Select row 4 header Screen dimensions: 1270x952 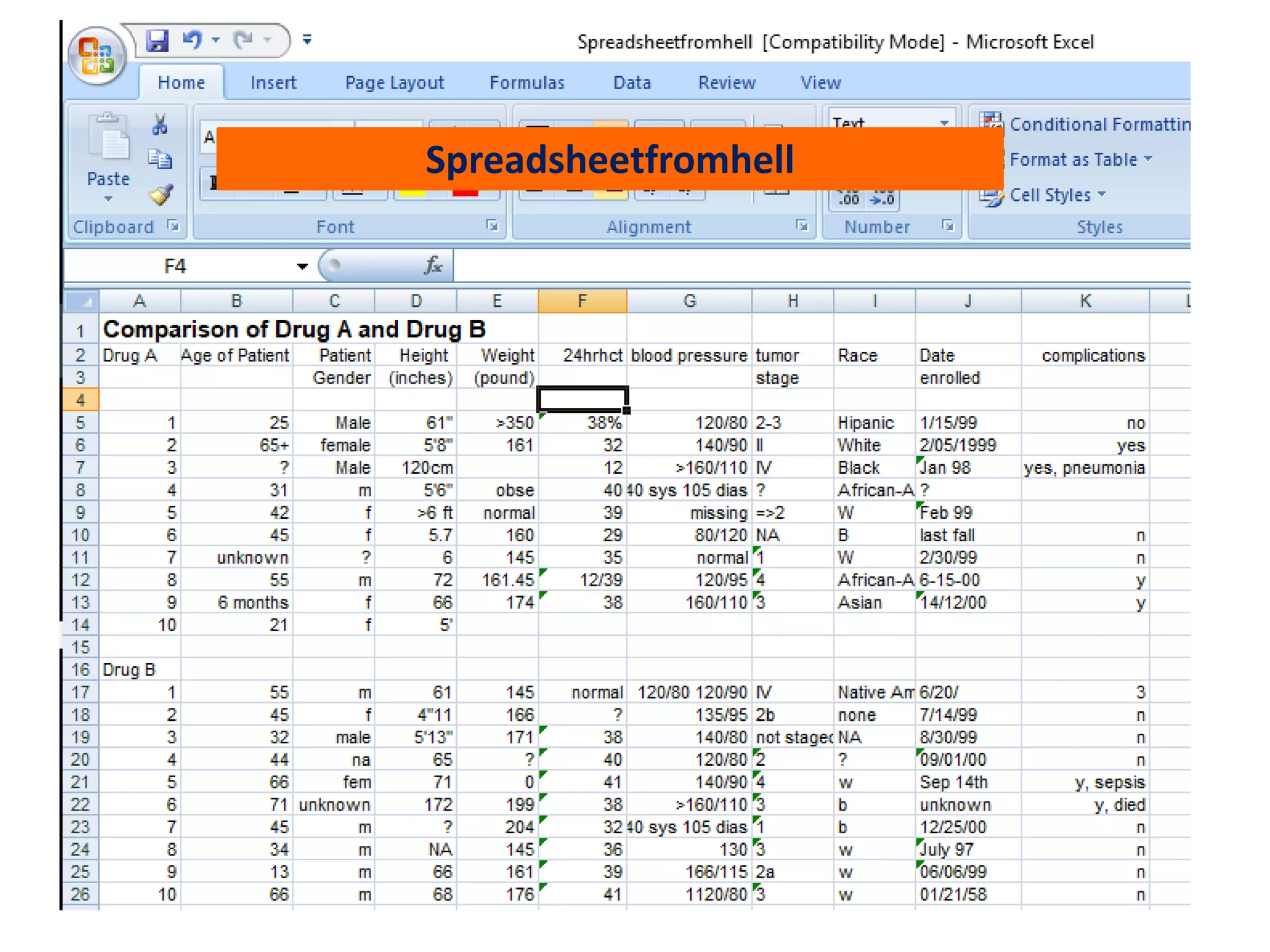point(81,400)
